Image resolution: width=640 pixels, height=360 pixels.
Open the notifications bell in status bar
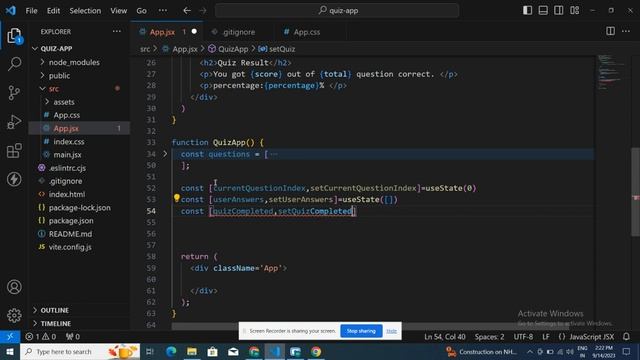point(626,337)
